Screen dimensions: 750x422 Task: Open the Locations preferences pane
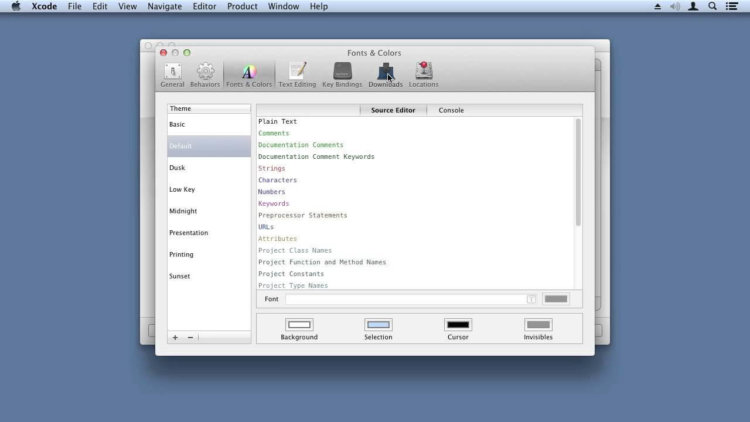pos(423,75)
